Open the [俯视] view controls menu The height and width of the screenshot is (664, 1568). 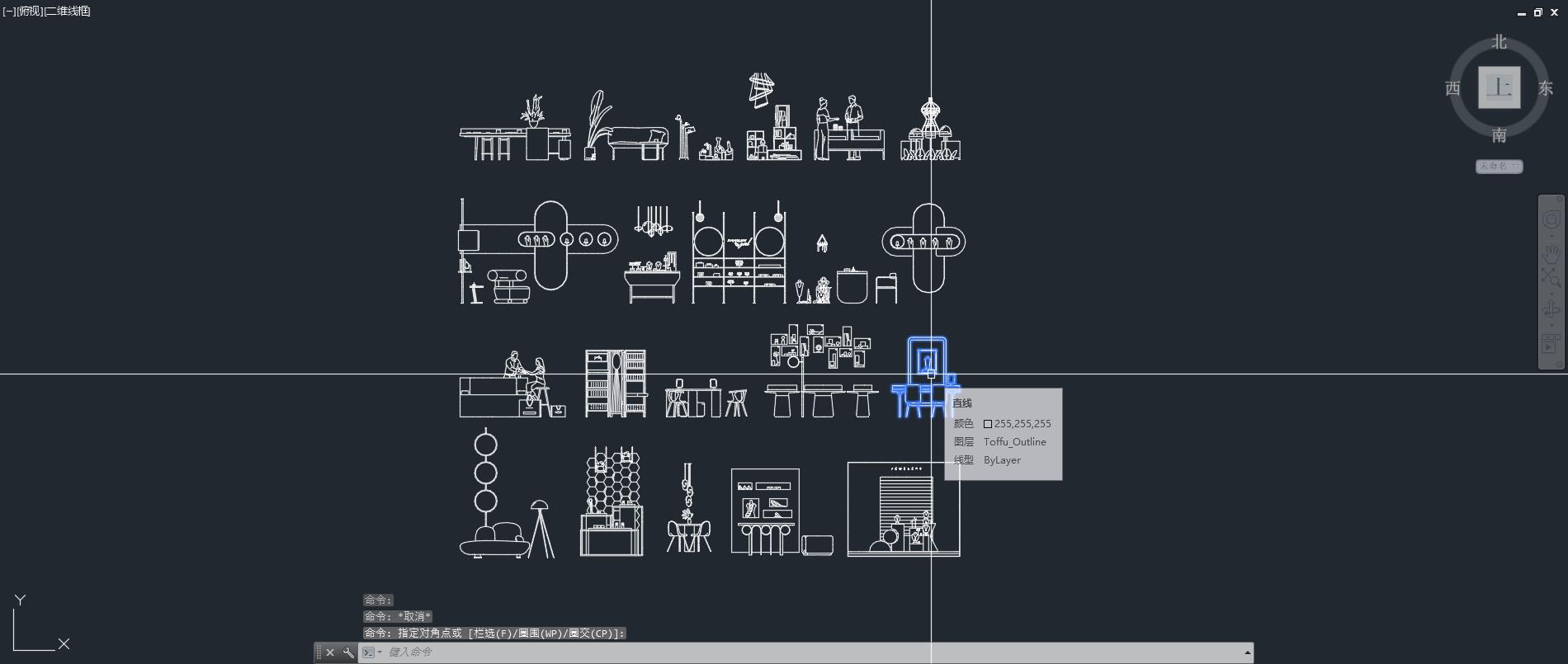[x=30, y=11]
